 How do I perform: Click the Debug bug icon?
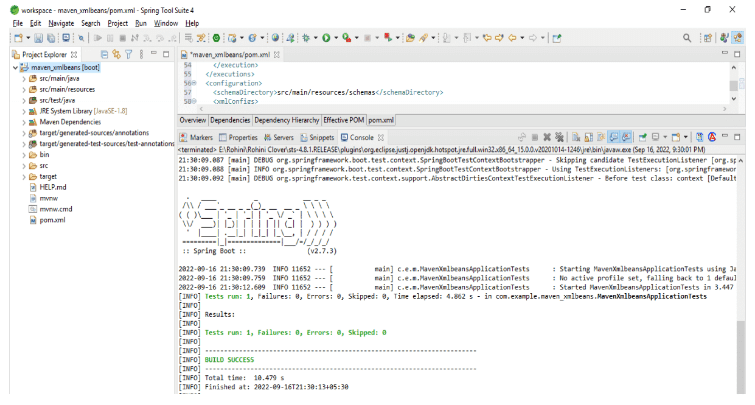pos(306,38)
